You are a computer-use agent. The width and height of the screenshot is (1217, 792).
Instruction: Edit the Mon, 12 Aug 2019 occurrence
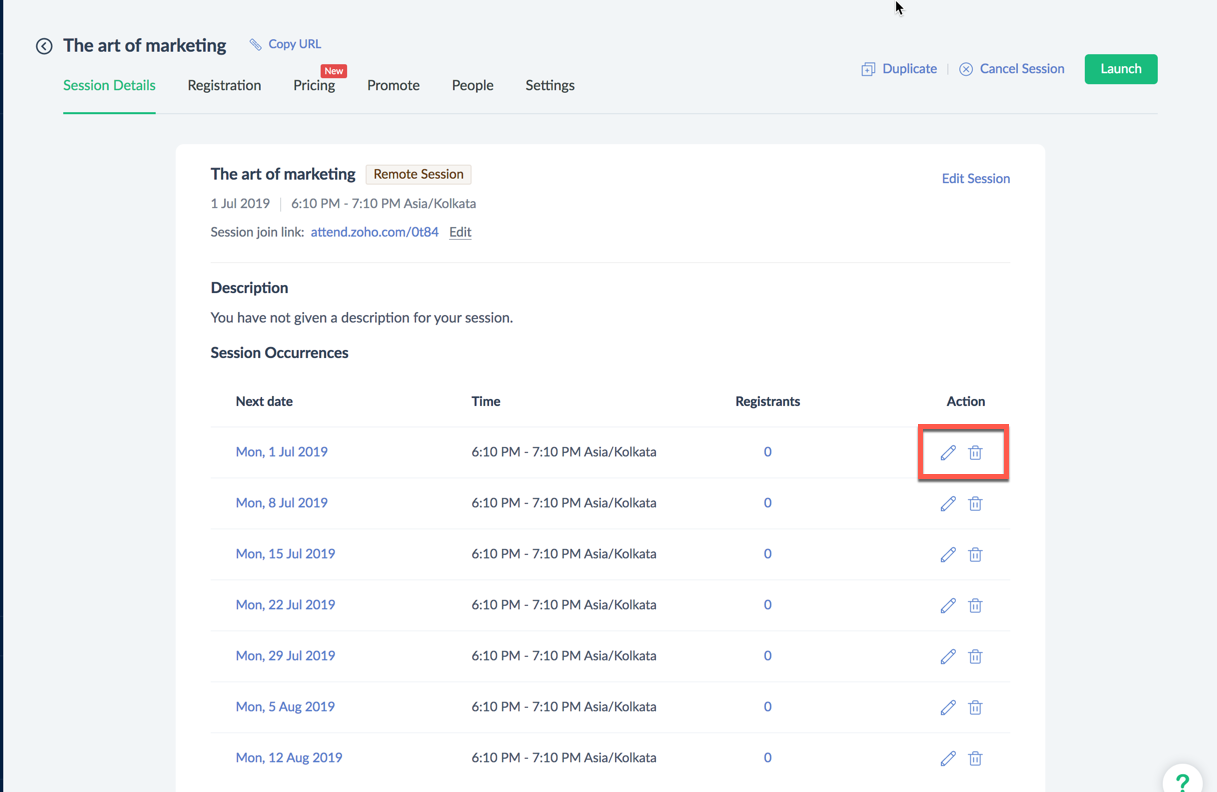pyautogui.click(x=948, y=758)
